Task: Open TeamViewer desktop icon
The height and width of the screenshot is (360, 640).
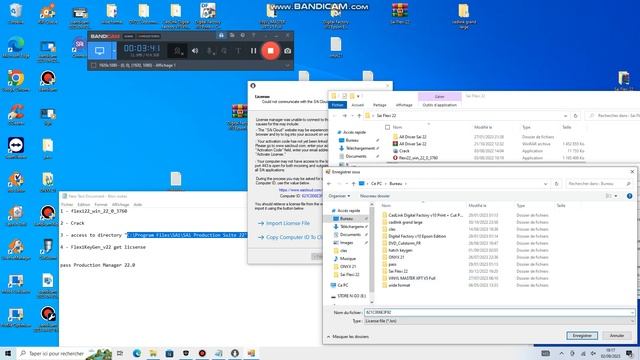Action: click(x=16, y=148)
